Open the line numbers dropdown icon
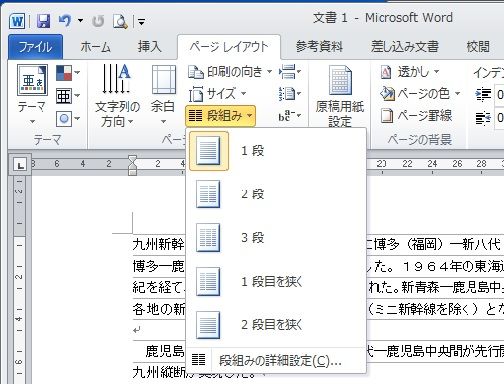504x384 pixels. (289, 94)
